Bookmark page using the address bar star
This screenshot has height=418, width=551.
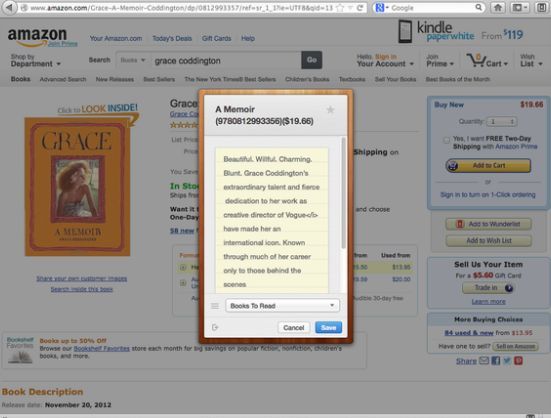coord(340,8)
